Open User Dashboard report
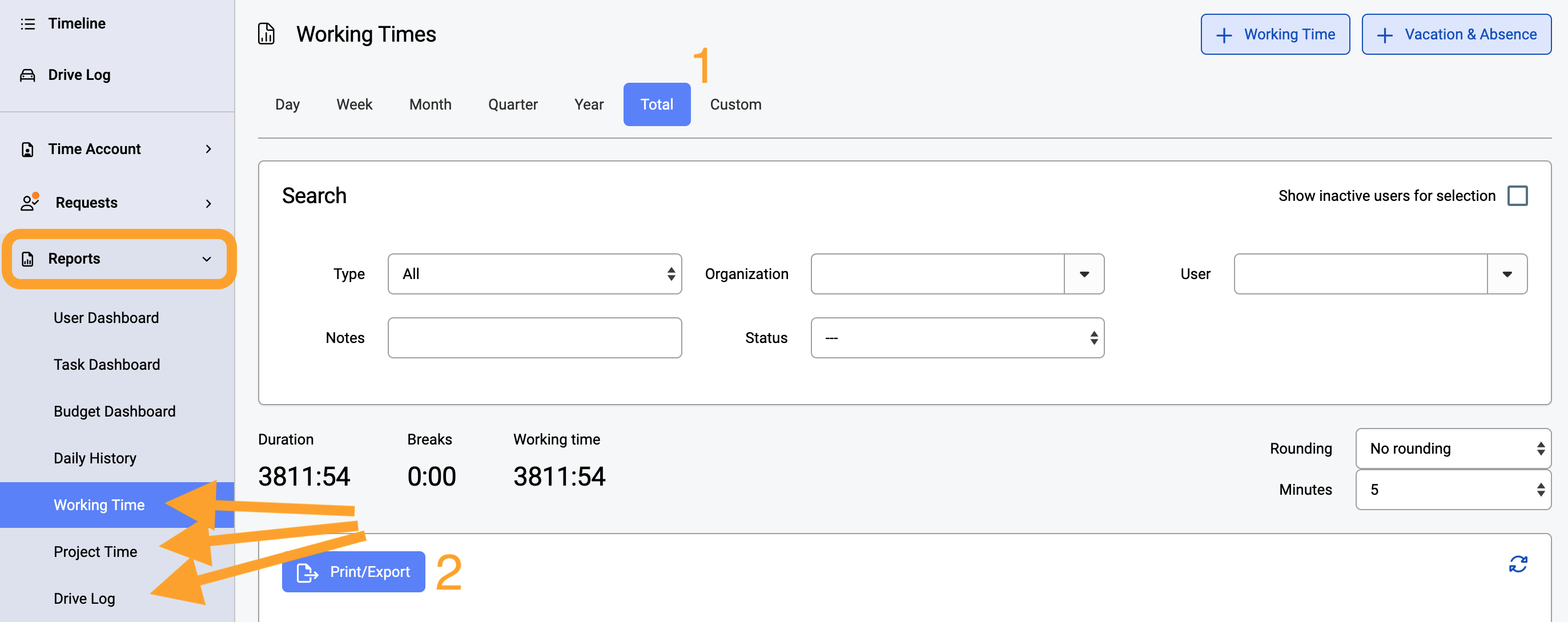The image size is (1568, 622). pos(106,318)
